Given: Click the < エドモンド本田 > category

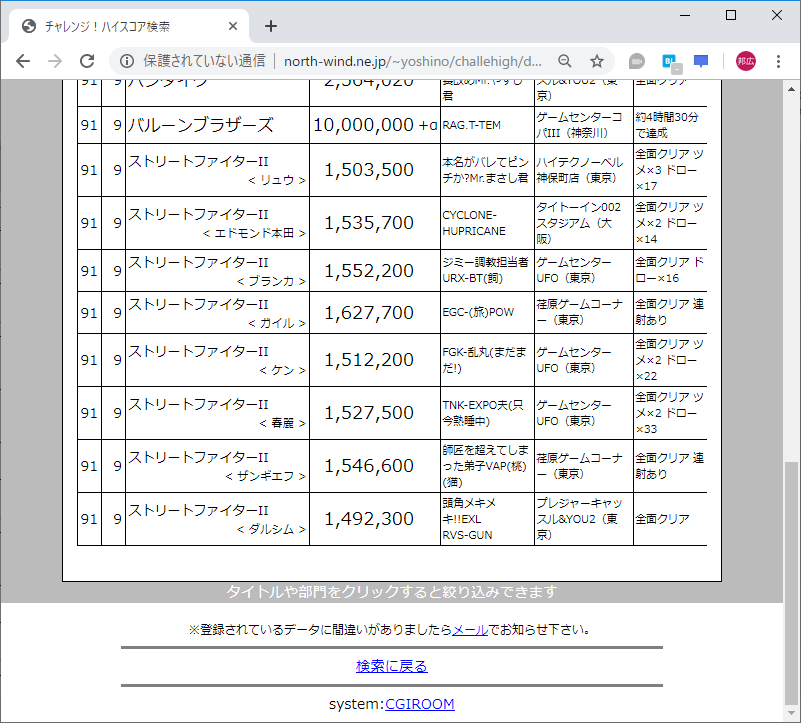Looking at the screenshot, I should [254, 233].
